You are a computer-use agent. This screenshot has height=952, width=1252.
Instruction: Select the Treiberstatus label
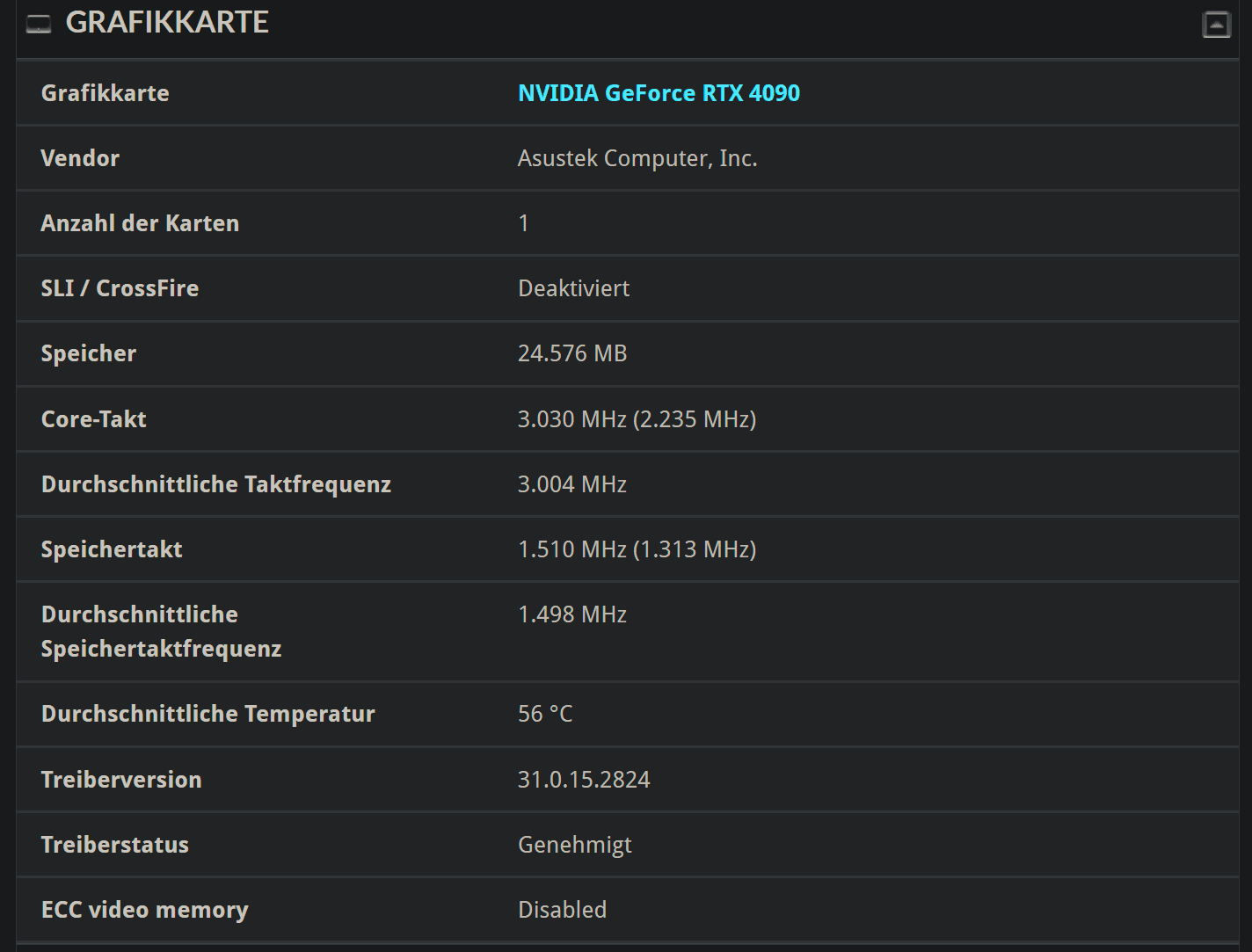click(x=115, y=845)
